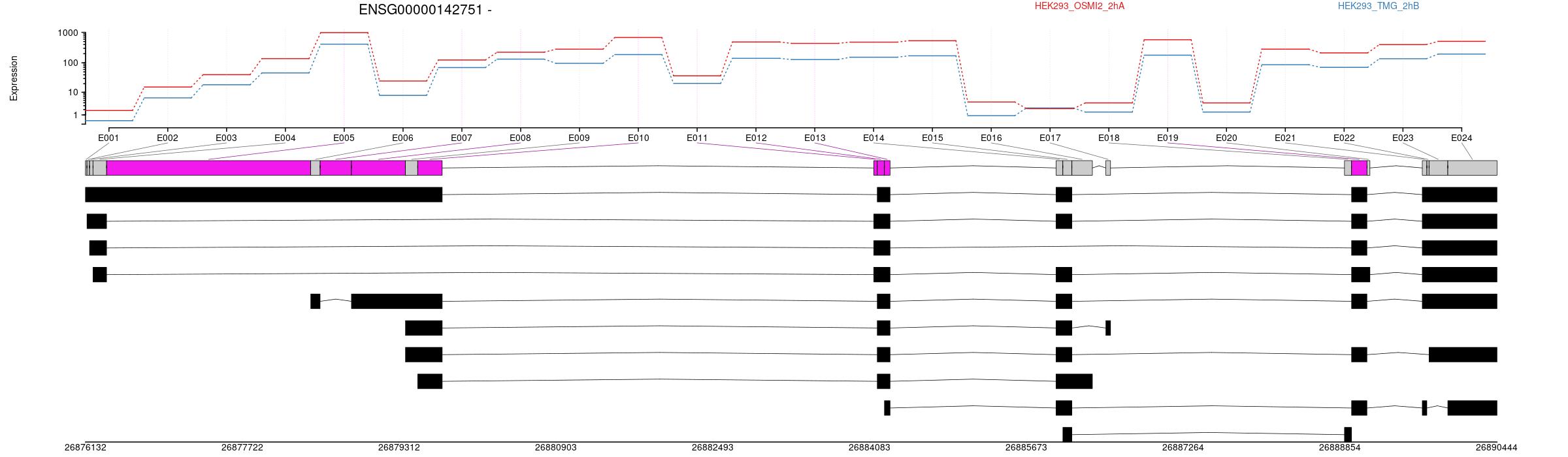Click exon label E010
Image resolution: width=1568 pixels, height=457 pixels.
pos(638,138)
